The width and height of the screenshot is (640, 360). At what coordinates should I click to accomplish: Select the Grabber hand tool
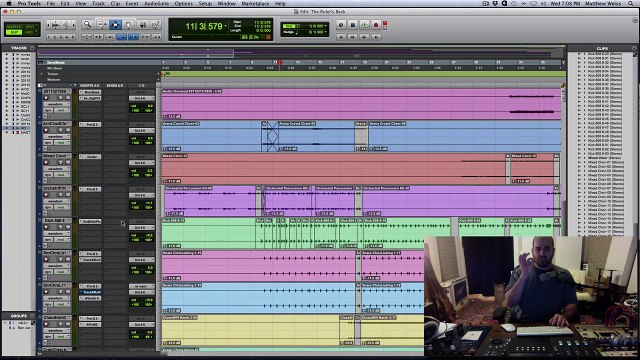point(128,25)
